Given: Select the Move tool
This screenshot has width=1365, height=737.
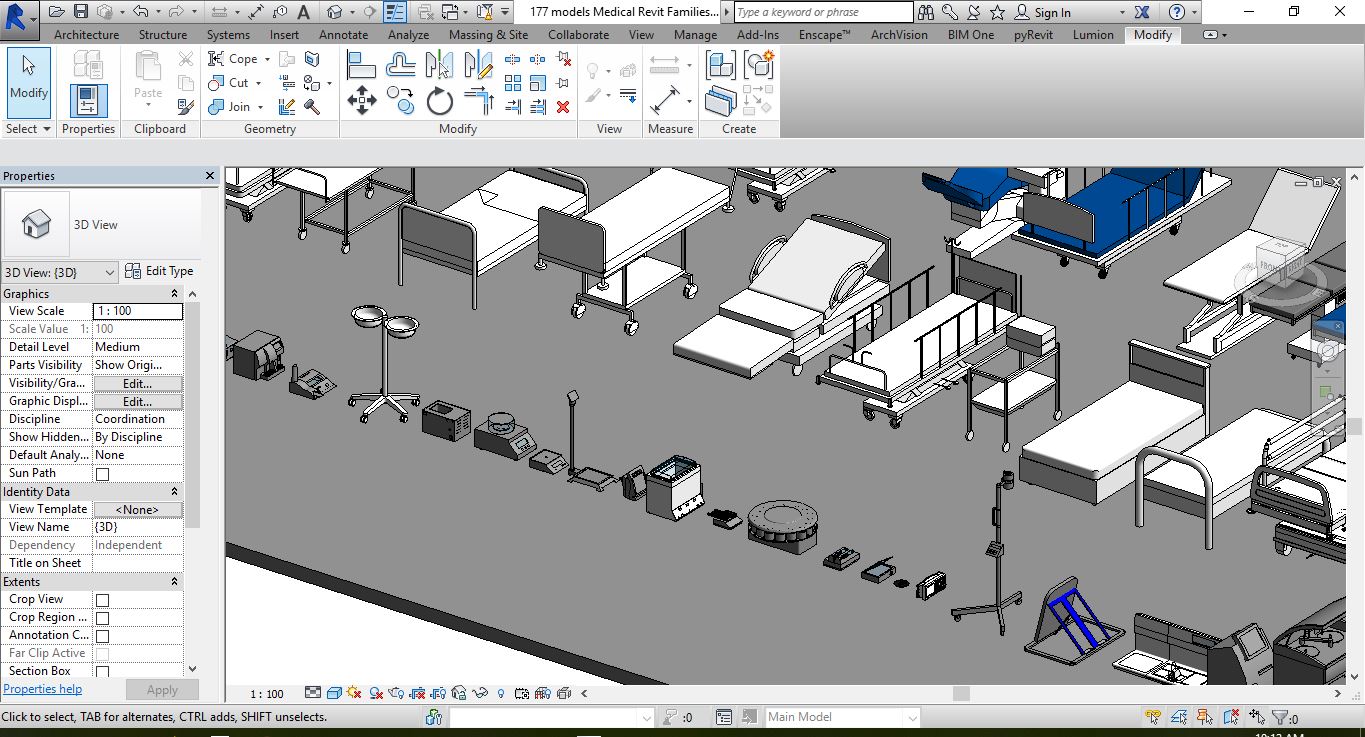Looking at the screenshot, I should (361, 100).
